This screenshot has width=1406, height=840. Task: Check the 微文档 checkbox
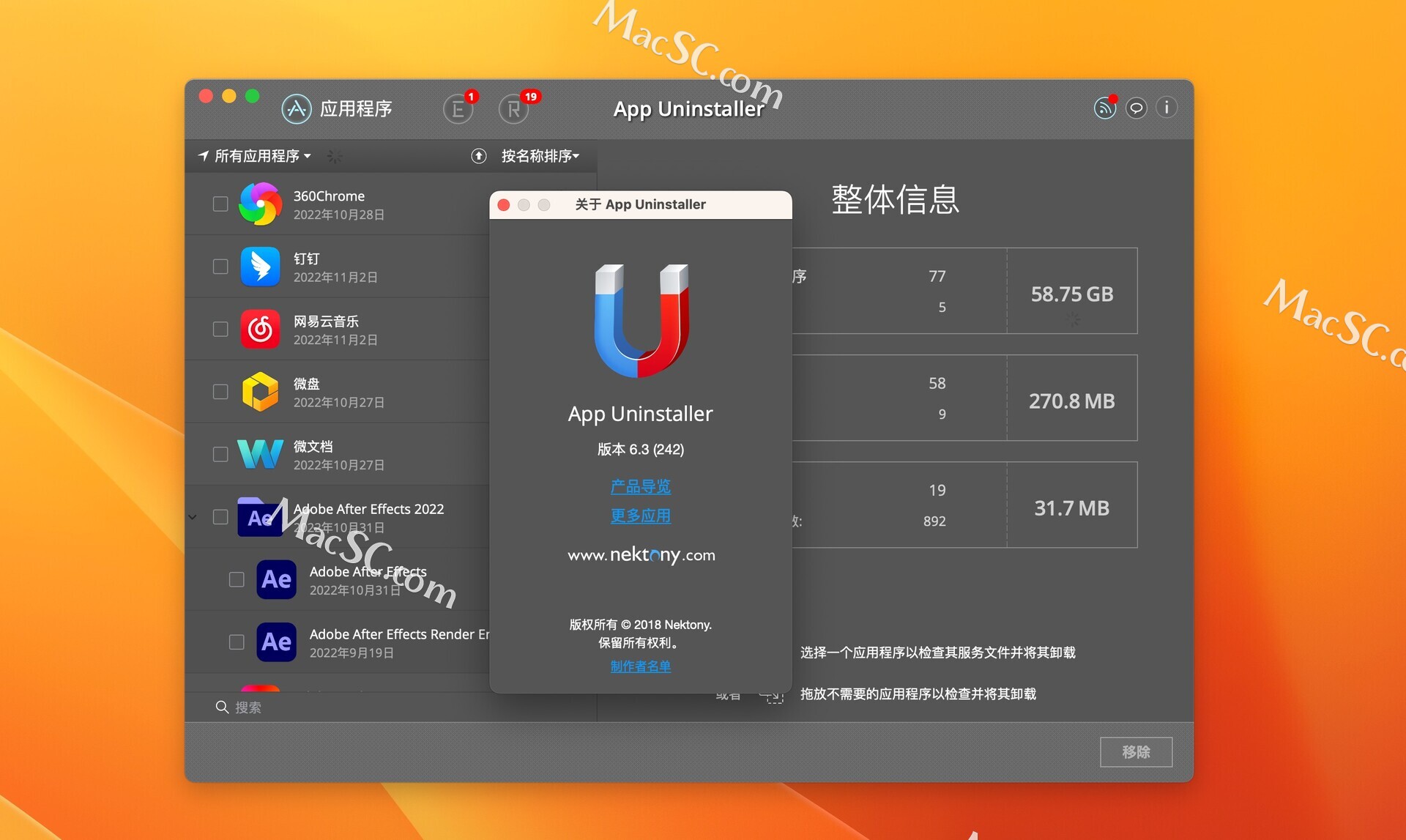tap(220, 454)
